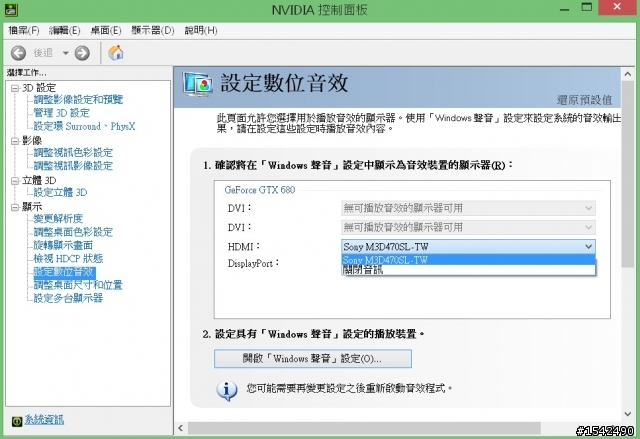
Task: Open the back history dropdown arrow
Action: [65, 53]
